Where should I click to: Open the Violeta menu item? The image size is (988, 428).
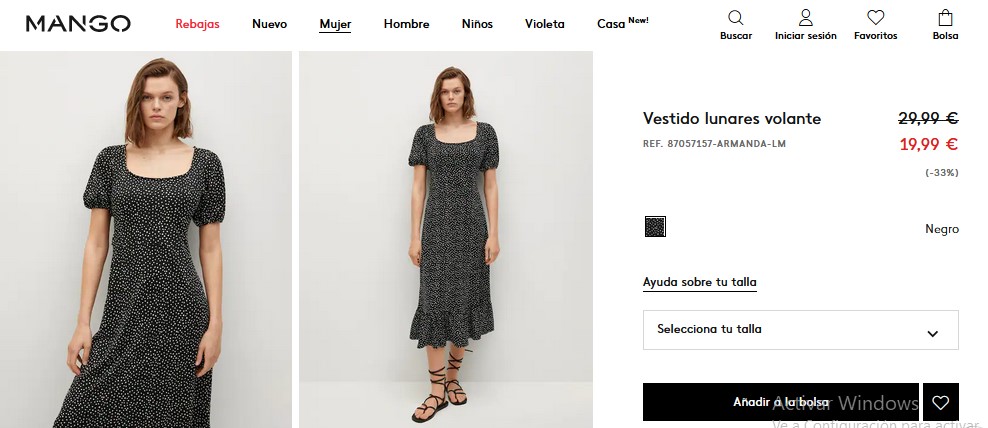coord(544,24)
